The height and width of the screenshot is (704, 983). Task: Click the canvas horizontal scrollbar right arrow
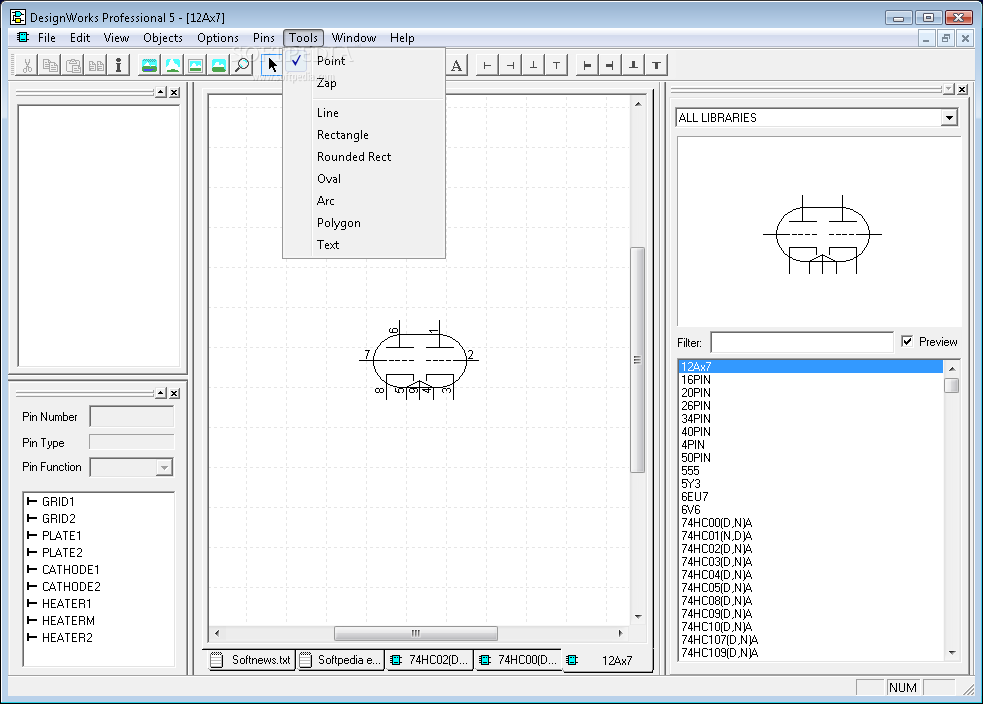[621, 633]
